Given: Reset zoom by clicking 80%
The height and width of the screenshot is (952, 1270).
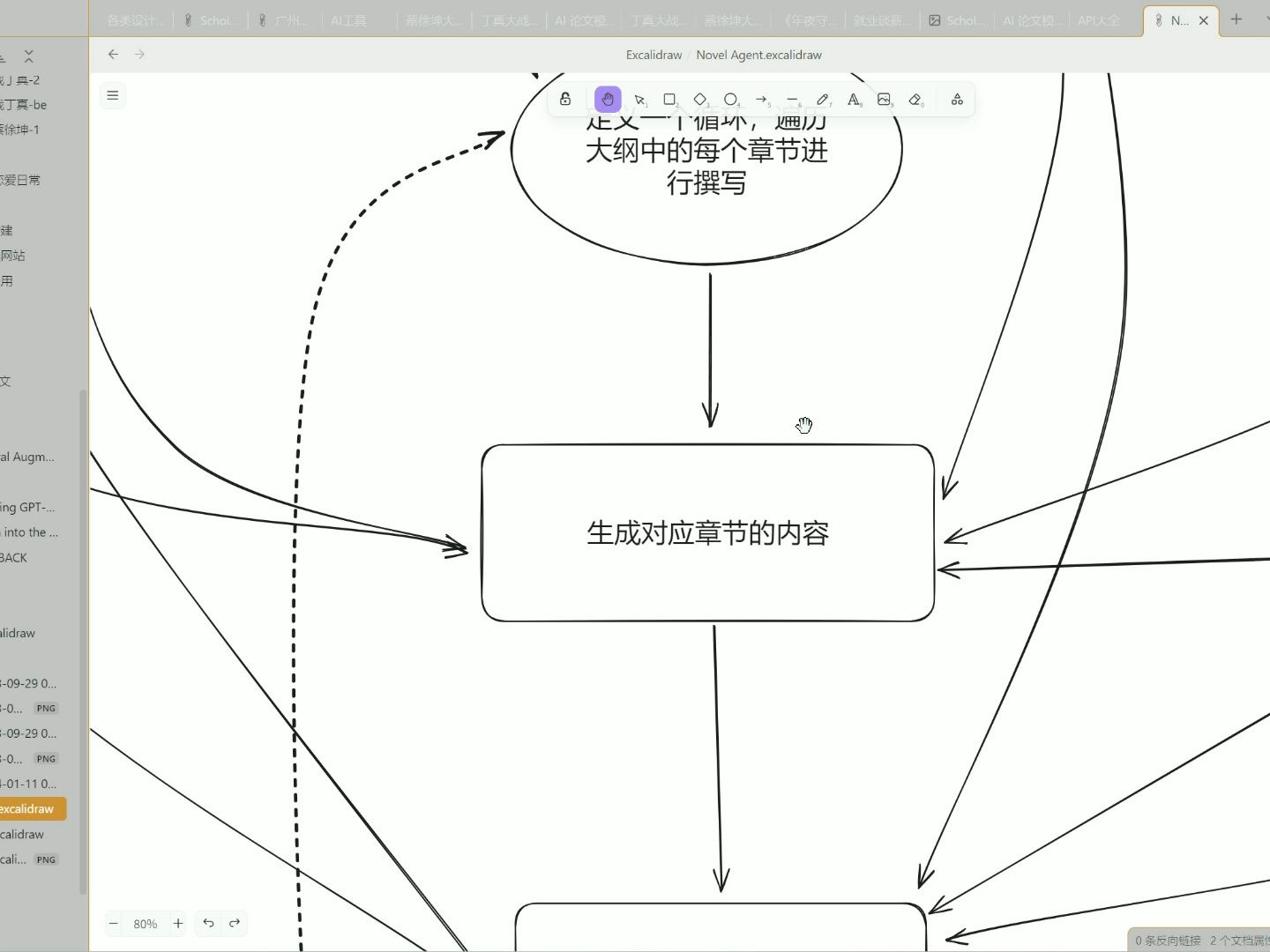Looking at the screenshot, I should (146, 924).
